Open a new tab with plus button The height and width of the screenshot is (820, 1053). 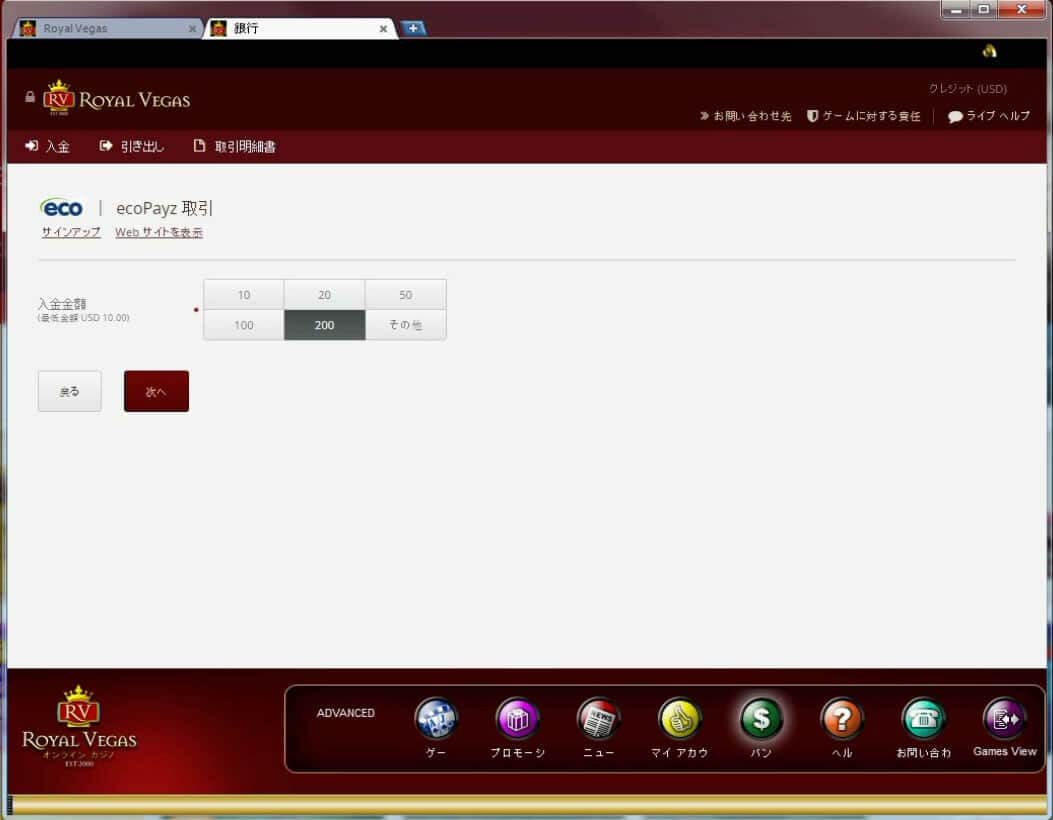tap(412, 28)
